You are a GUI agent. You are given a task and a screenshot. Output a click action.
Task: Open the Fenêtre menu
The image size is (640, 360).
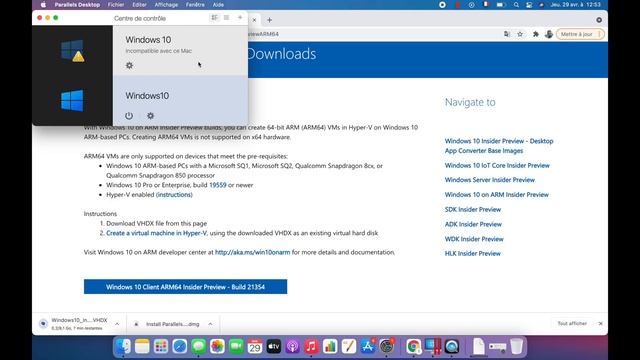[x=195, y=5]
